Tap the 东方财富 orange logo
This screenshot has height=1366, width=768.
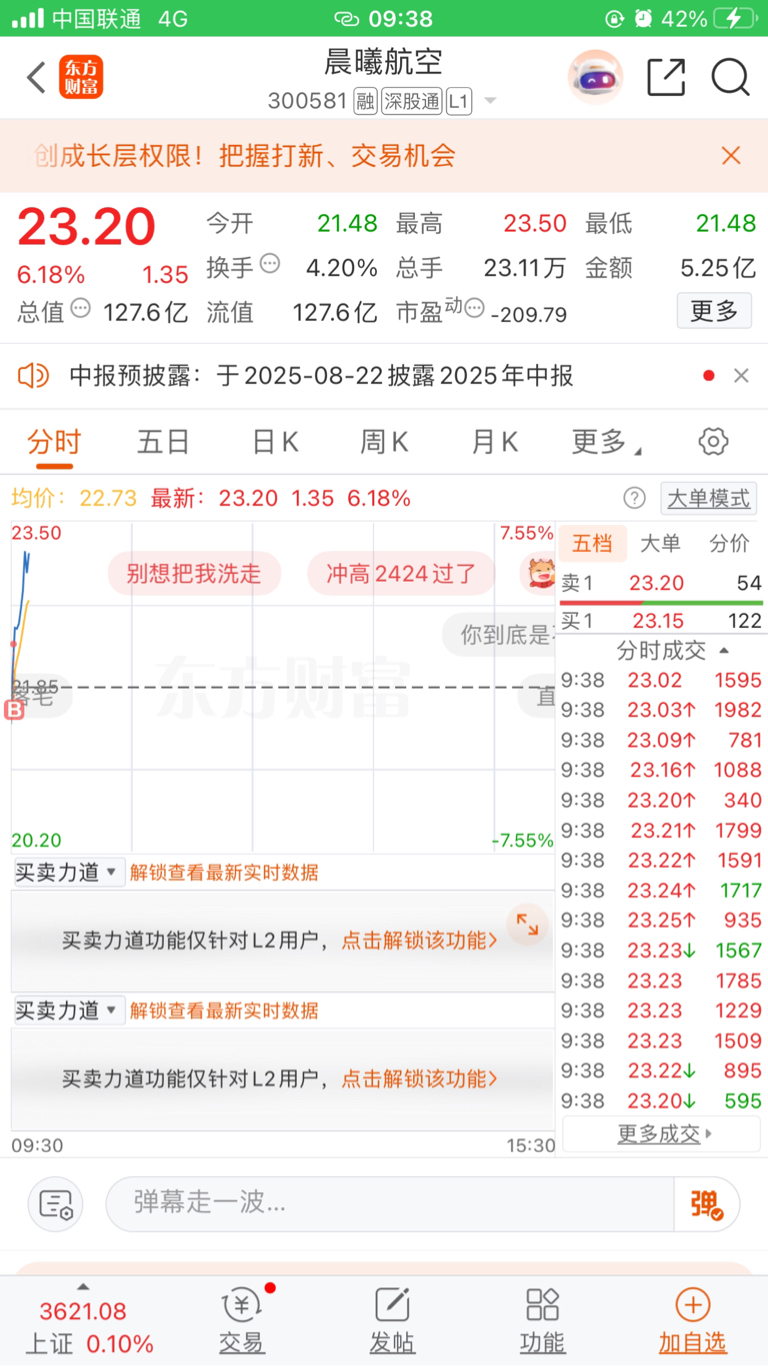click(x=81, y=77)
